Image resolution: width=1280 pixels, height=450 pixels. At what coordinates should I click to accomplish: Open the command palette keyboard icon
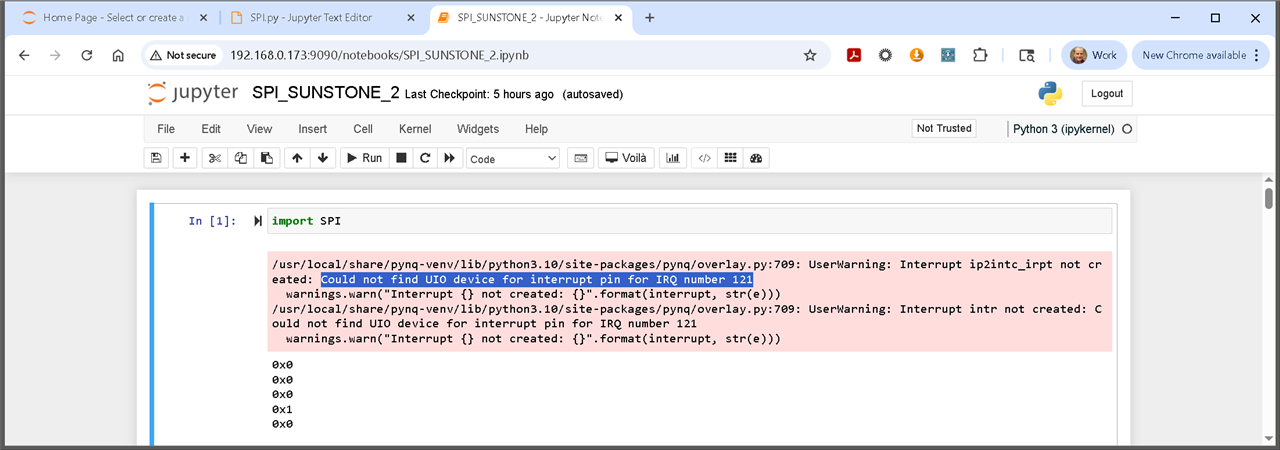[x=580, y=158]
